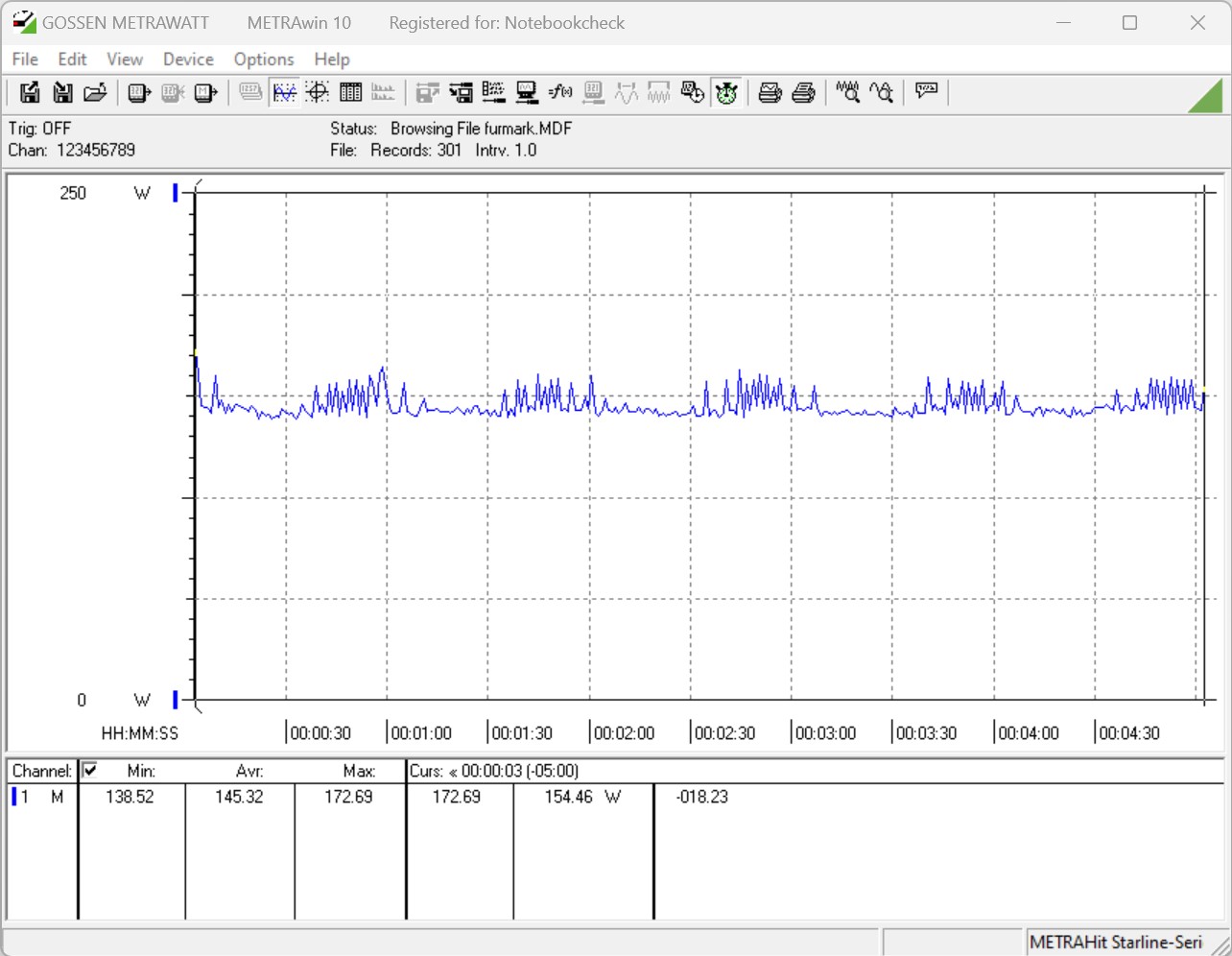The height and width of the screenshot is (956, 1232).
Task: Open the f(x) math function icon
Action: 560,92
